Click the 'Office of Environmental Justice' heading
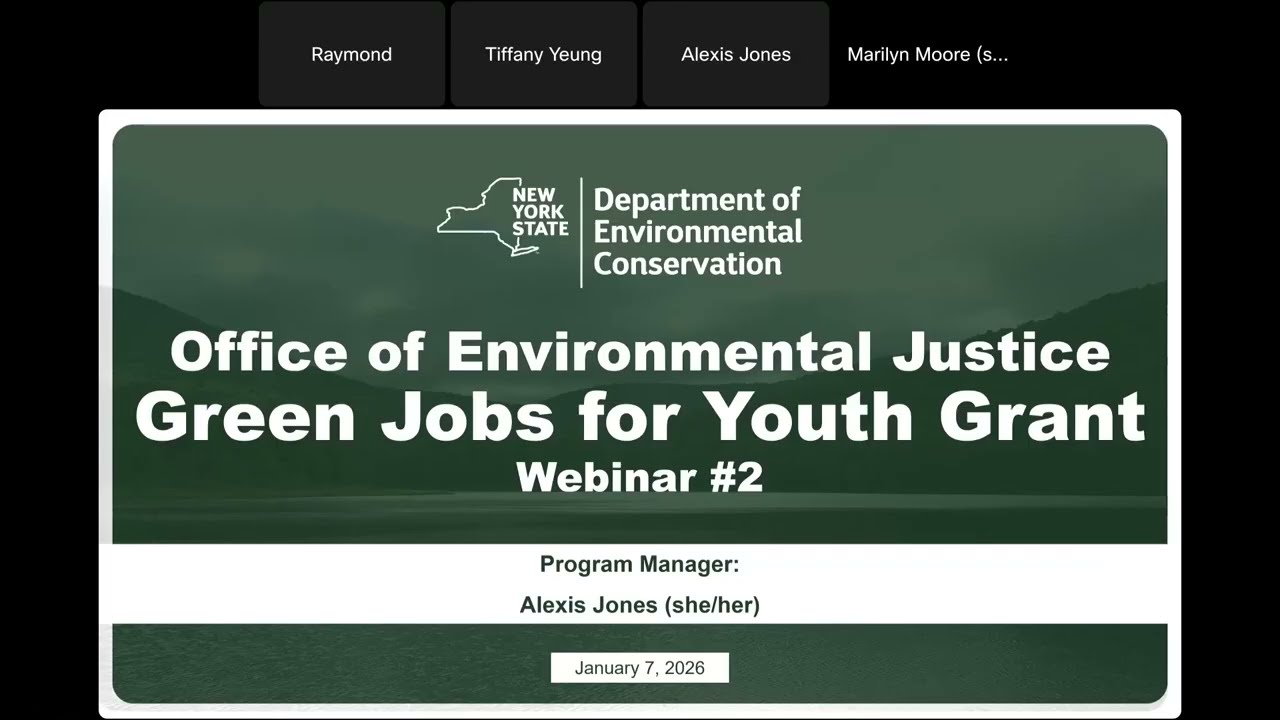This screenshot has width=1280, height=720. (x=640, y=351)
